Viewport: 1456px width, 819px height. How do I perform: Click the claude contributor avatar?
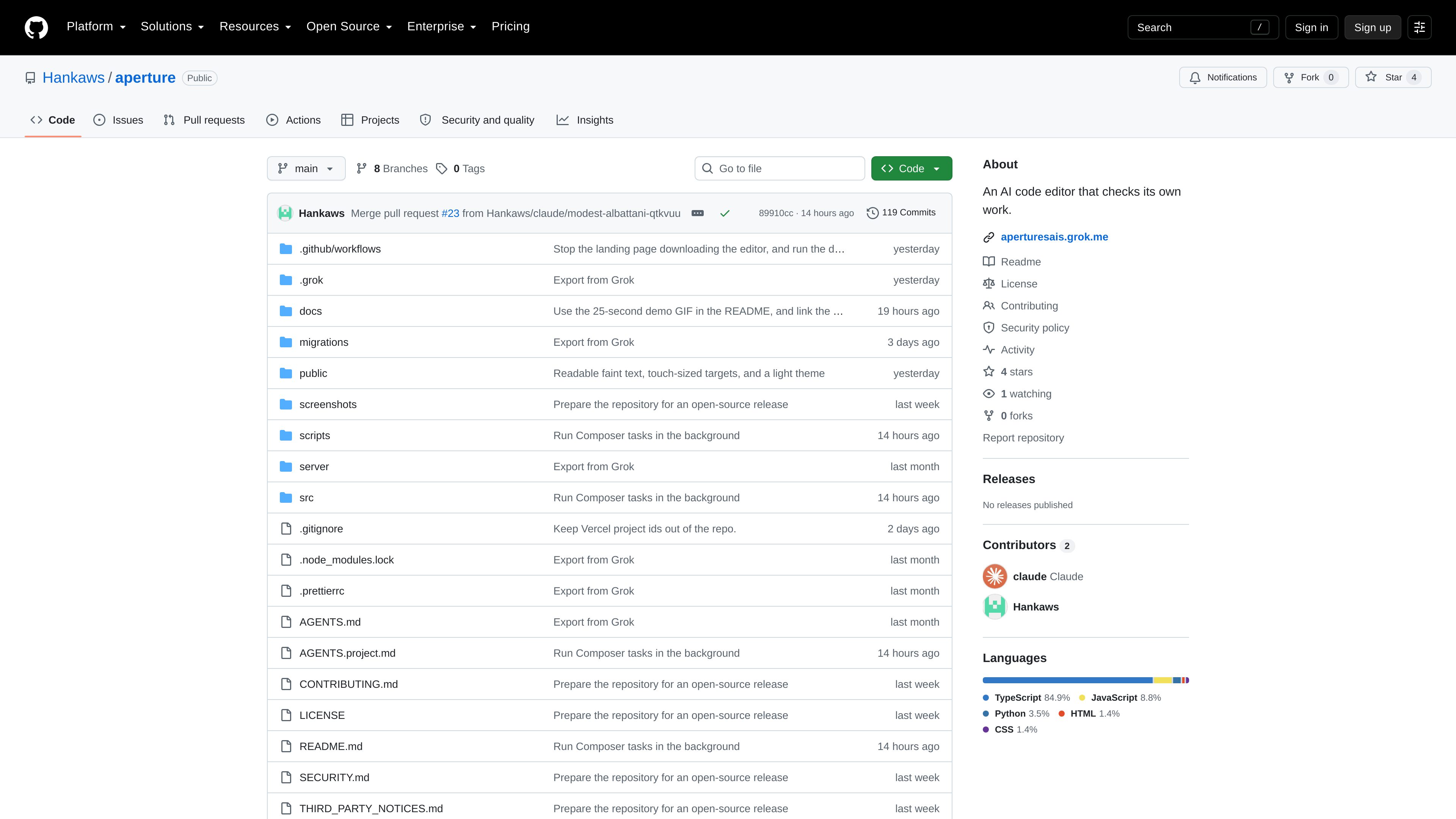coord(995,576)
